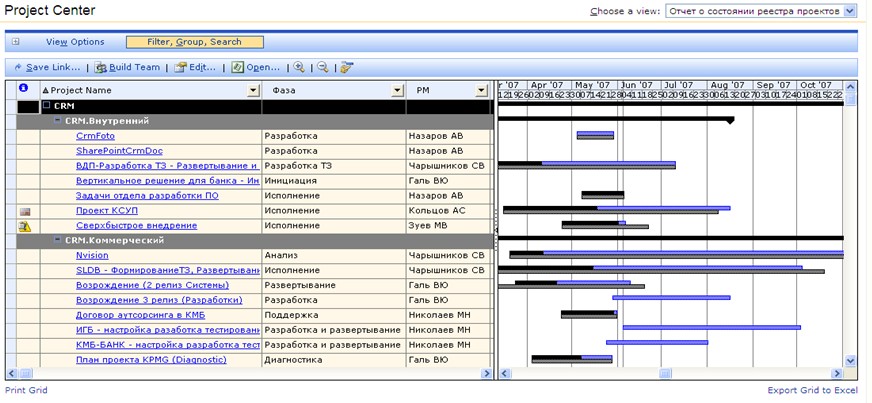This screenshot has height=403, width=872.
Task: Switch to the View Options tab
Action: pos(75,42)
